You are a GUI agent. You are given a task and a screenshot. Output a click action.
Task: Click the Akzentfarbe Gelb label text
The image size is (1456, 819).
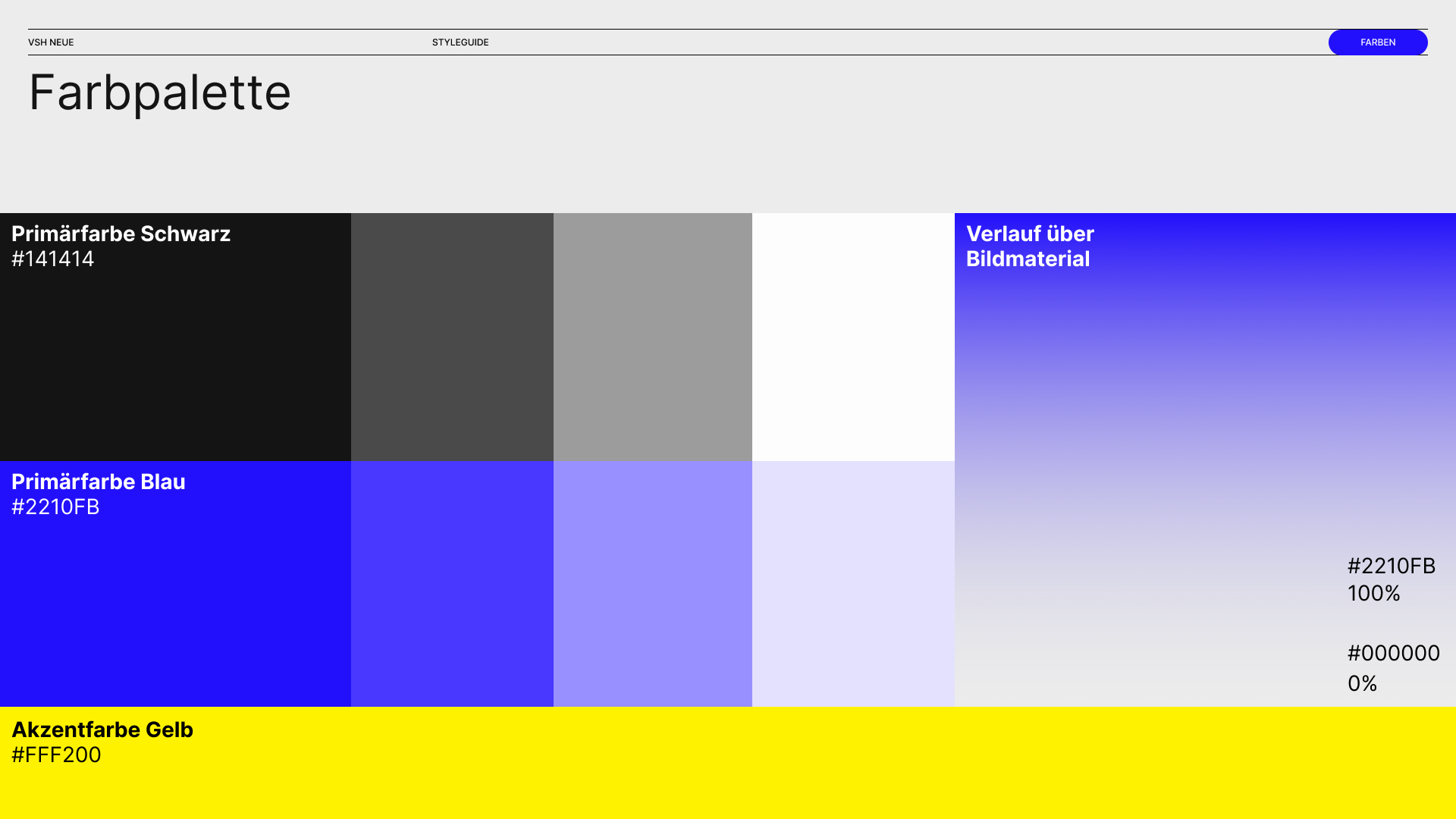pyautogui.click(x=102, y=730)
